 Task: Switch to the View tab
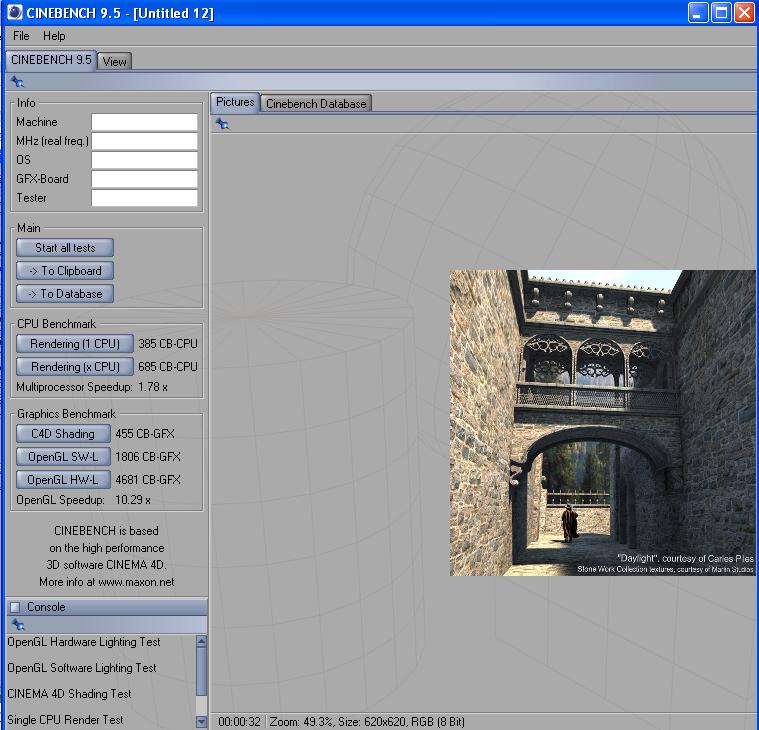click(x=115, y=61)
